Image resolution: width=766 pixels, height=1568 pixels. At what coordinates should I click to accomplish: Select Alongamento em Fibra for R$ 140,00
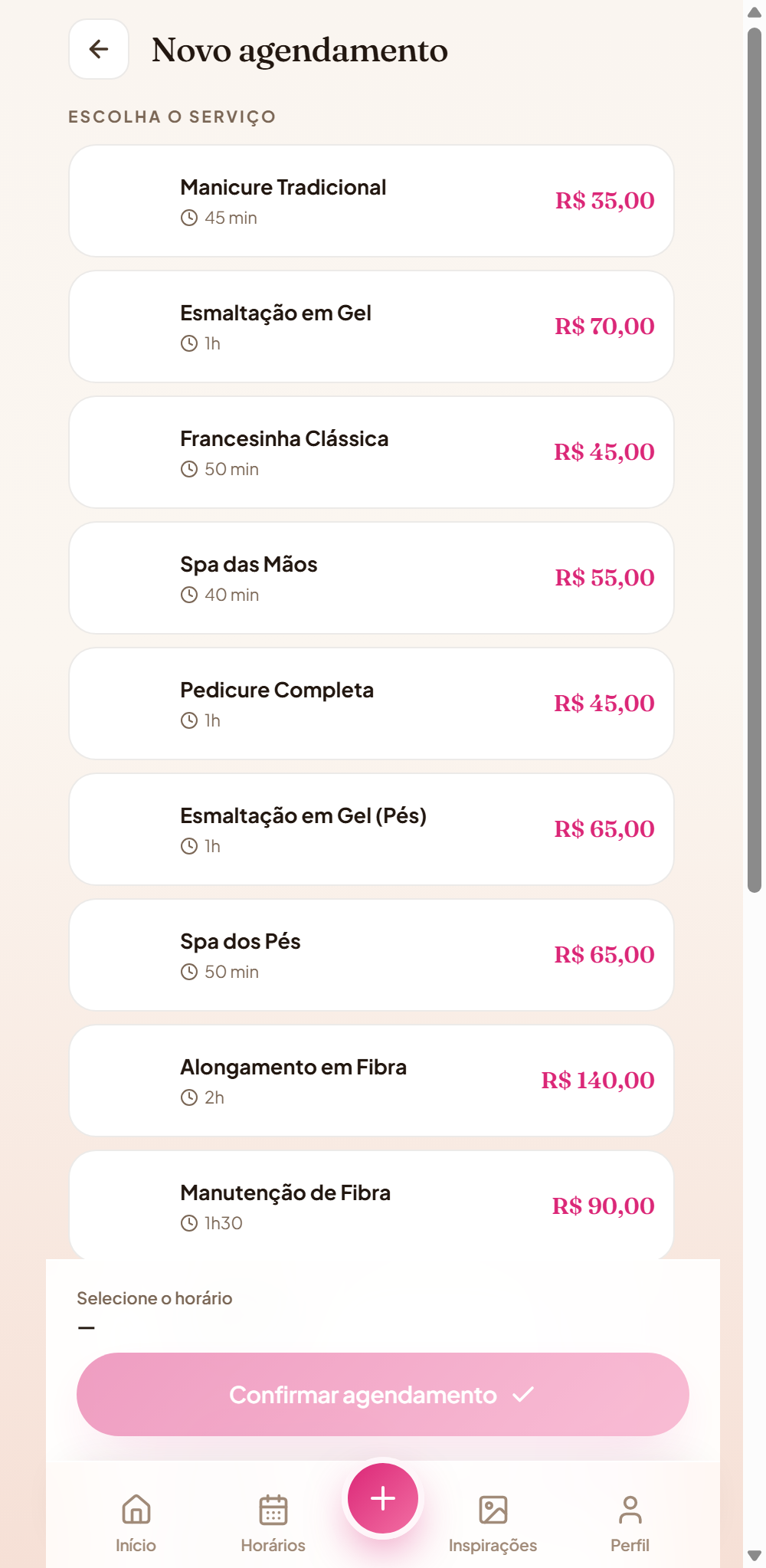372,1081
